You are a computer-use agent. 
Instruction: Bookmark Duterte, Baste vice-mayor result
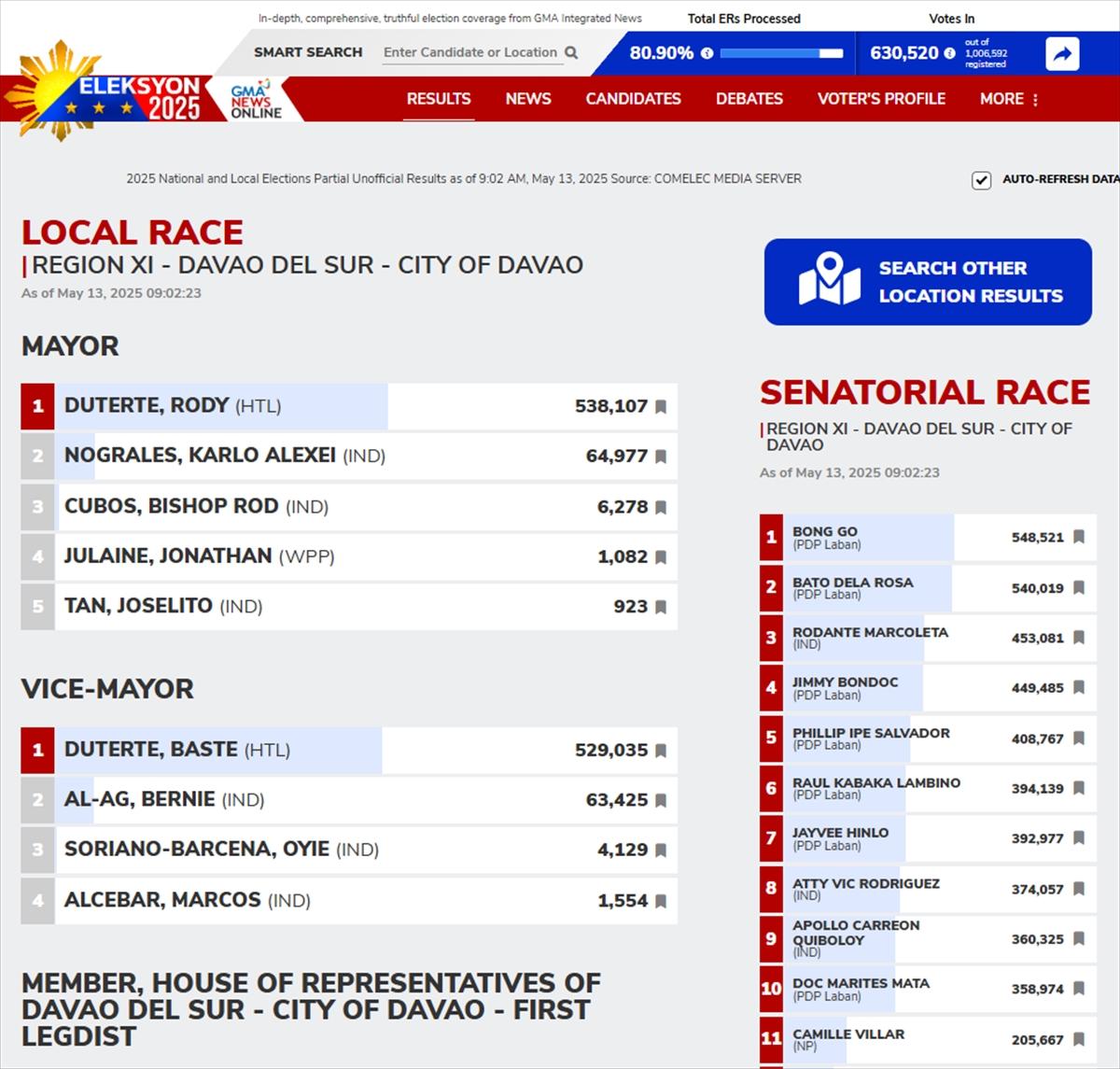tap(661, 751)
